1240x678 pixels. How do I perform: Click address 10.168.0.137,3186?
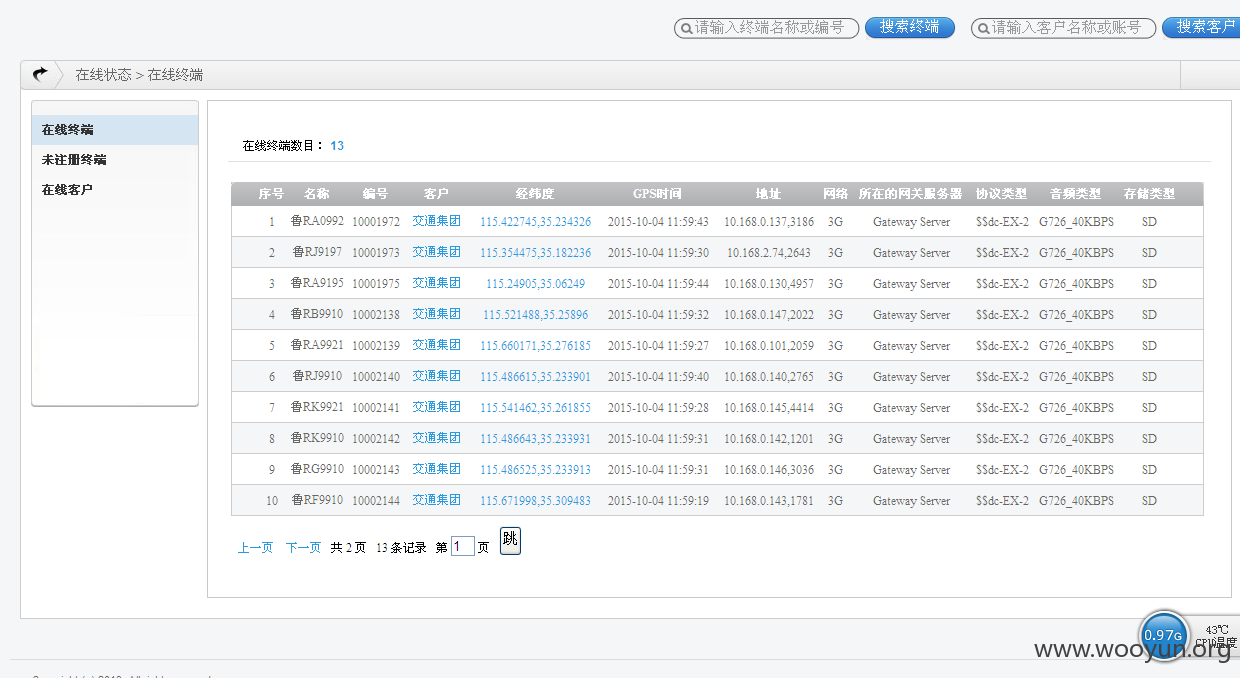(x=769, y=222)
